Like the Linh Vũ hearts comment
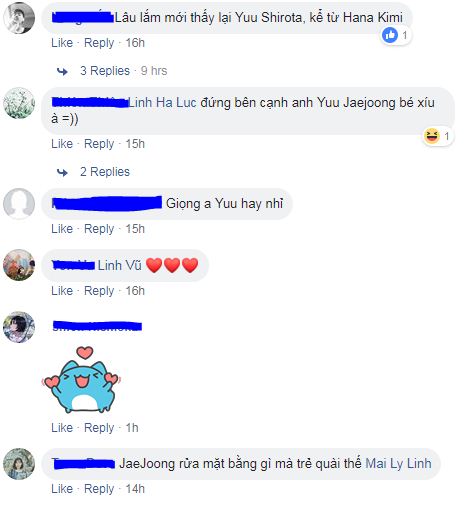Viewport: 466px width, 509px height. click(62, 291)
